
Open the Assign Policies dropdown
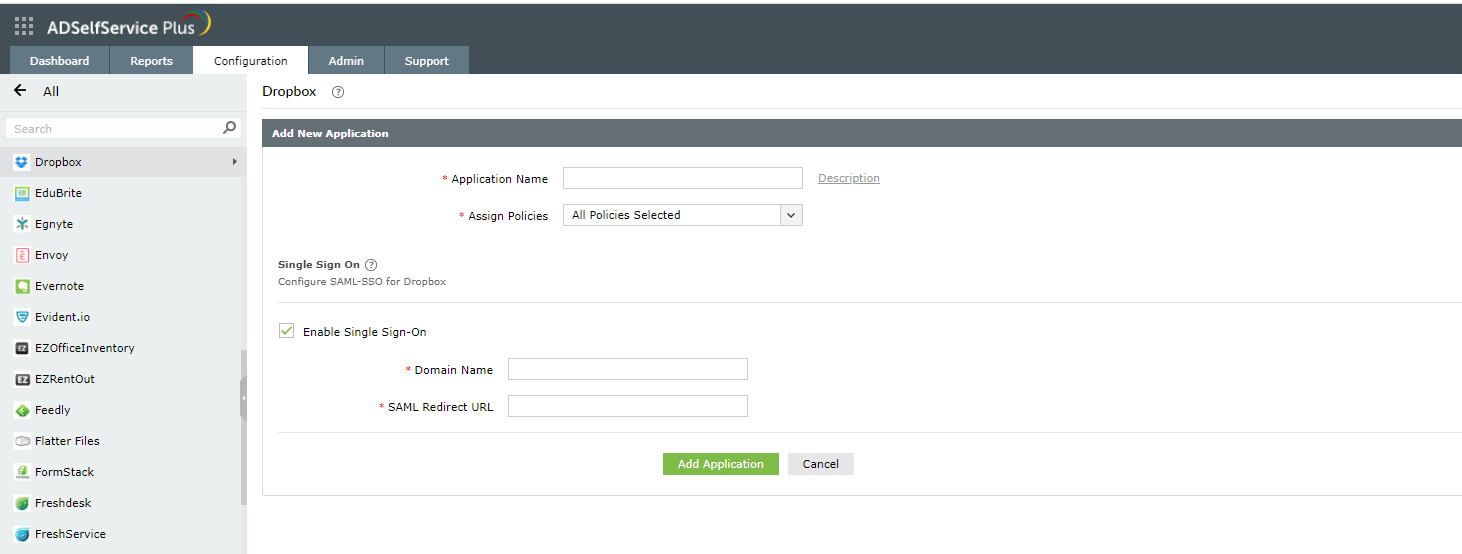(683, 215)
